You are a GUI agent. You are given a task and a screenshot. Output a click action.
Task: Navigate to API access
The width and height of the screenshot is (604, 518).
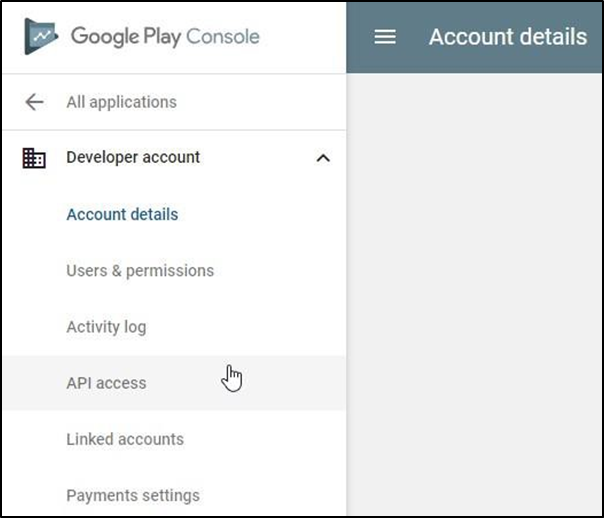pyautogui.click(x=106, y=383)
